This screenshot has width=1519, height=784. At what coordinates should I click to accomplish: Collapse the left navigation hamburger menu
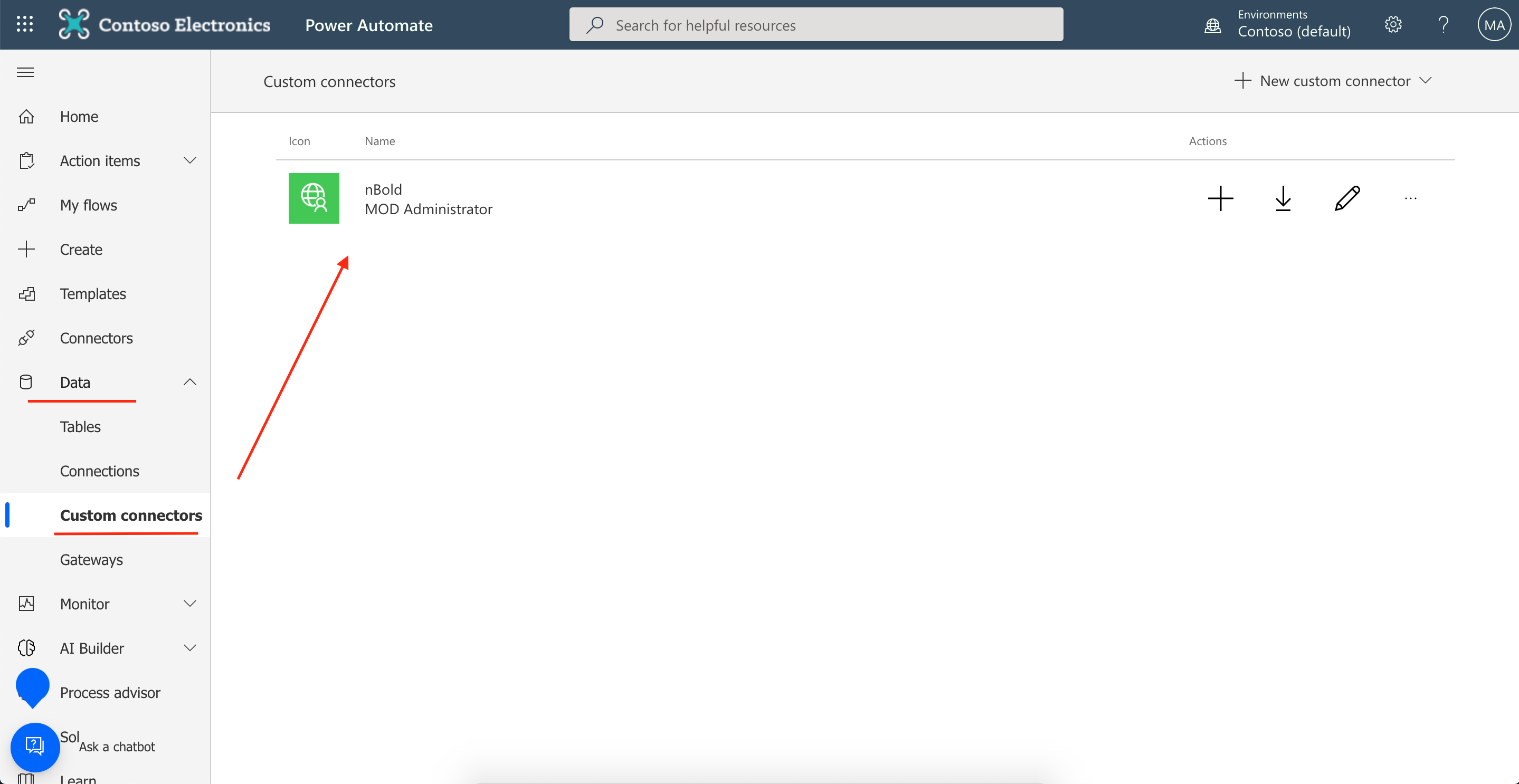click(x=25, y=72)
